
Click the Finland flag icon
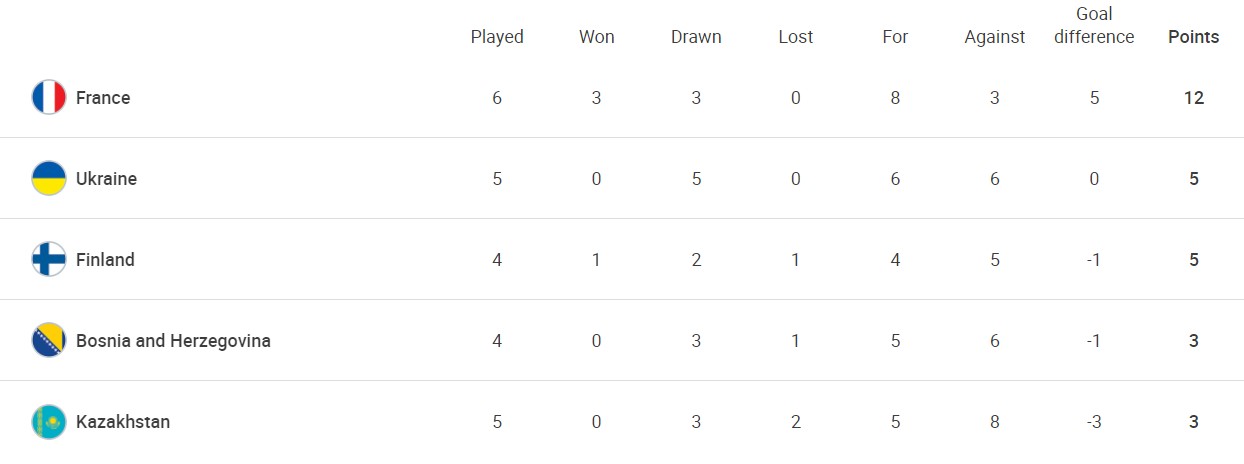pyautogui.click(x=49, y=260)
